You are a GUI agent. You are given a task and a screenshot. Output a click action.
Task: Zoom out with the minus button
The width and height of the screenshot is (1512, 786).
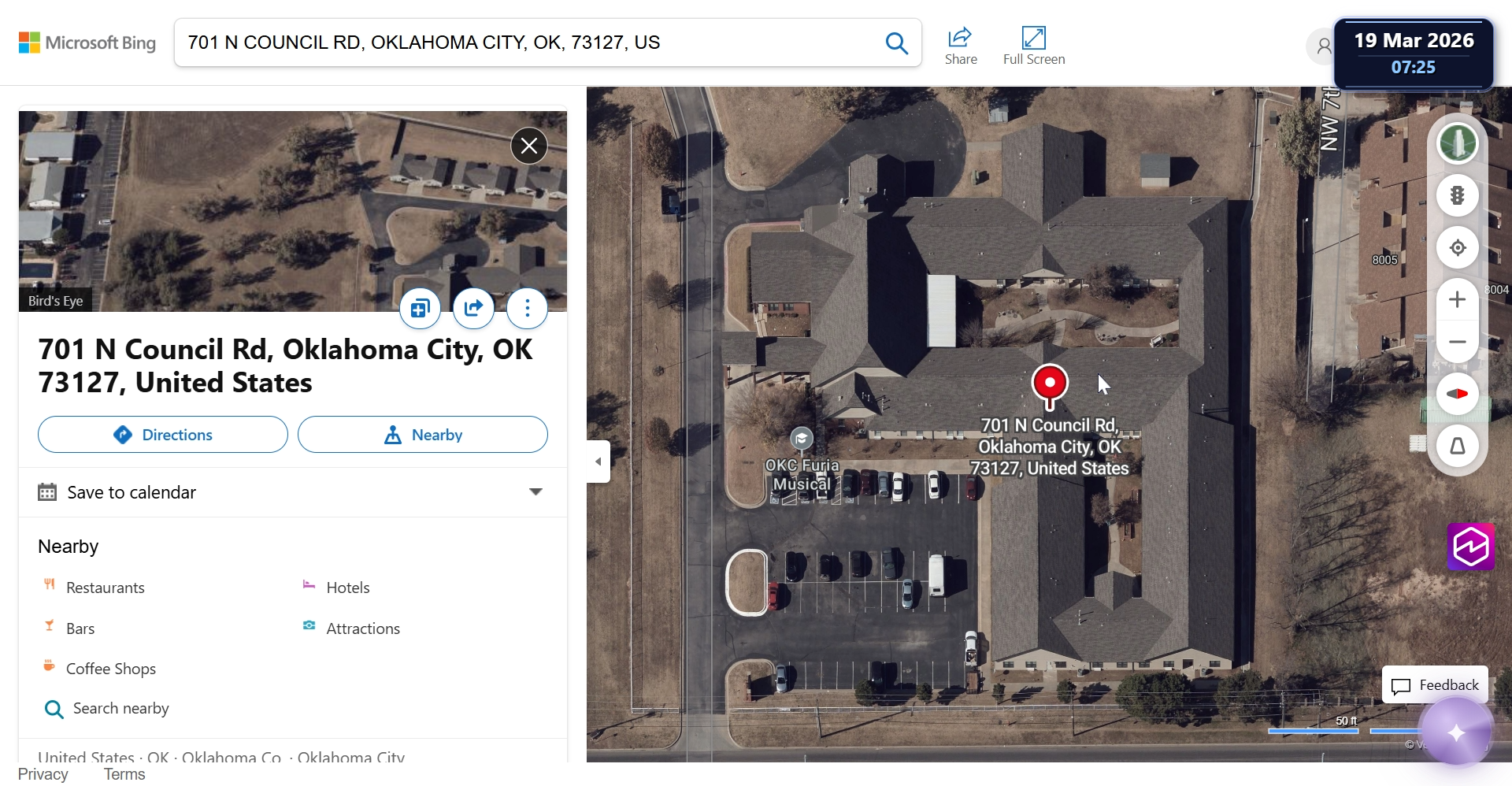(1458, 342)
